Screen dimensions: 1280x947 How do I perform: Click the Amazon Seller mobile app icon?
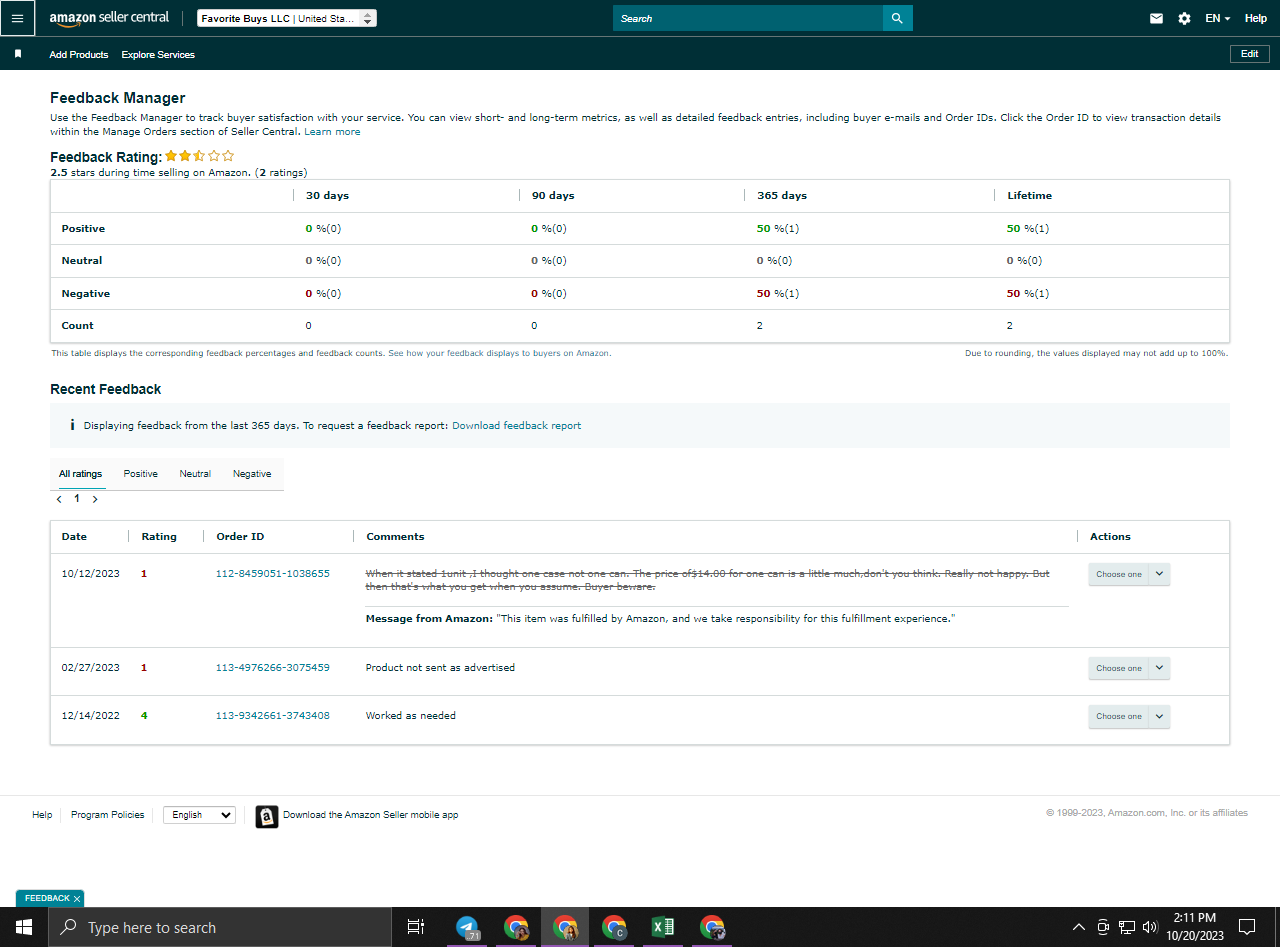[x=266, y=816]
